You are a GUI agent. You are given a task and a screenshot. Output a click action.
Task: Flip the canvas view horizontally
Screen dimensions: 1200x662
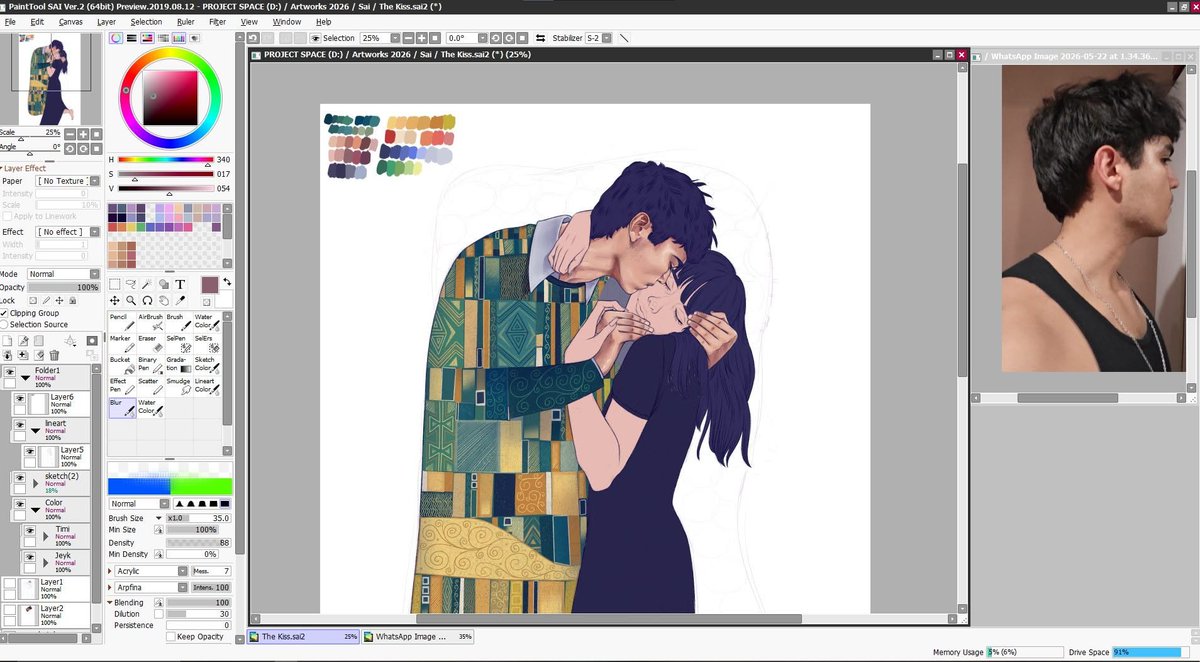540,38
